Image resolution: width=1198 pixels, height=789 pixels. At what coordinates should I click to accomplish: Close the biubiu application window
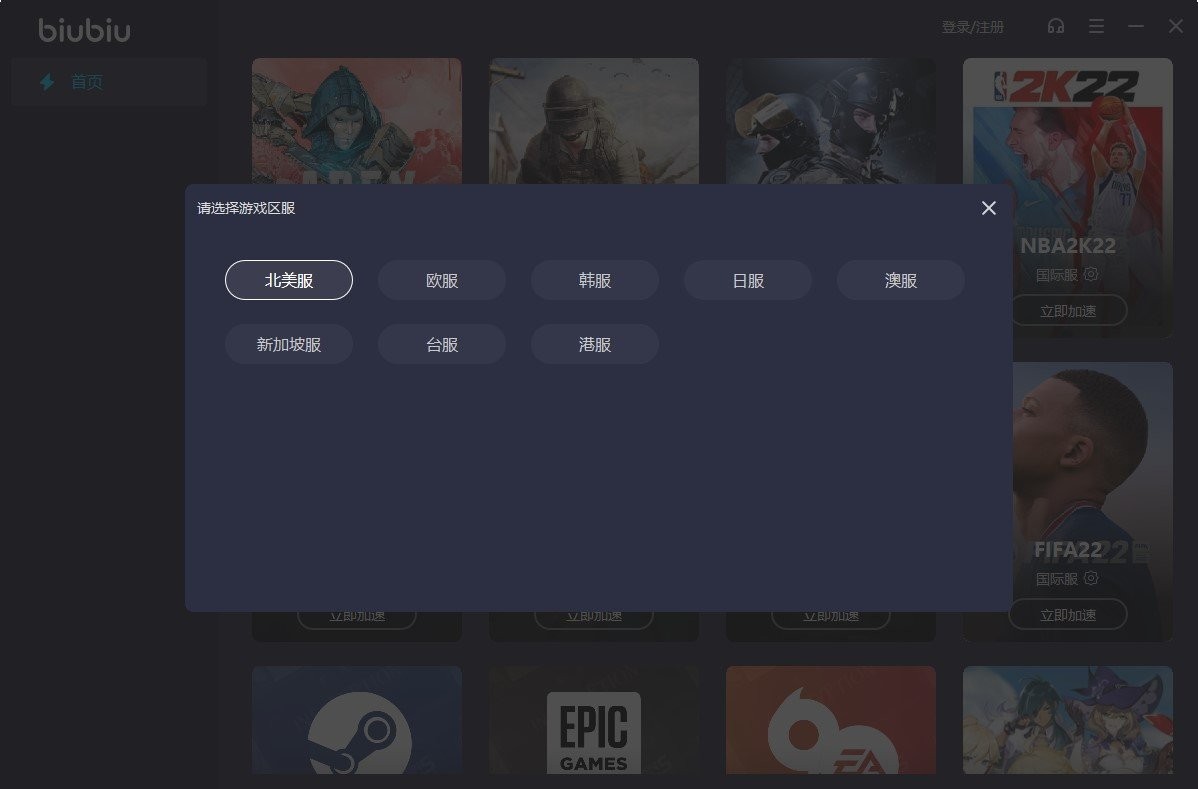(1176, 27)
